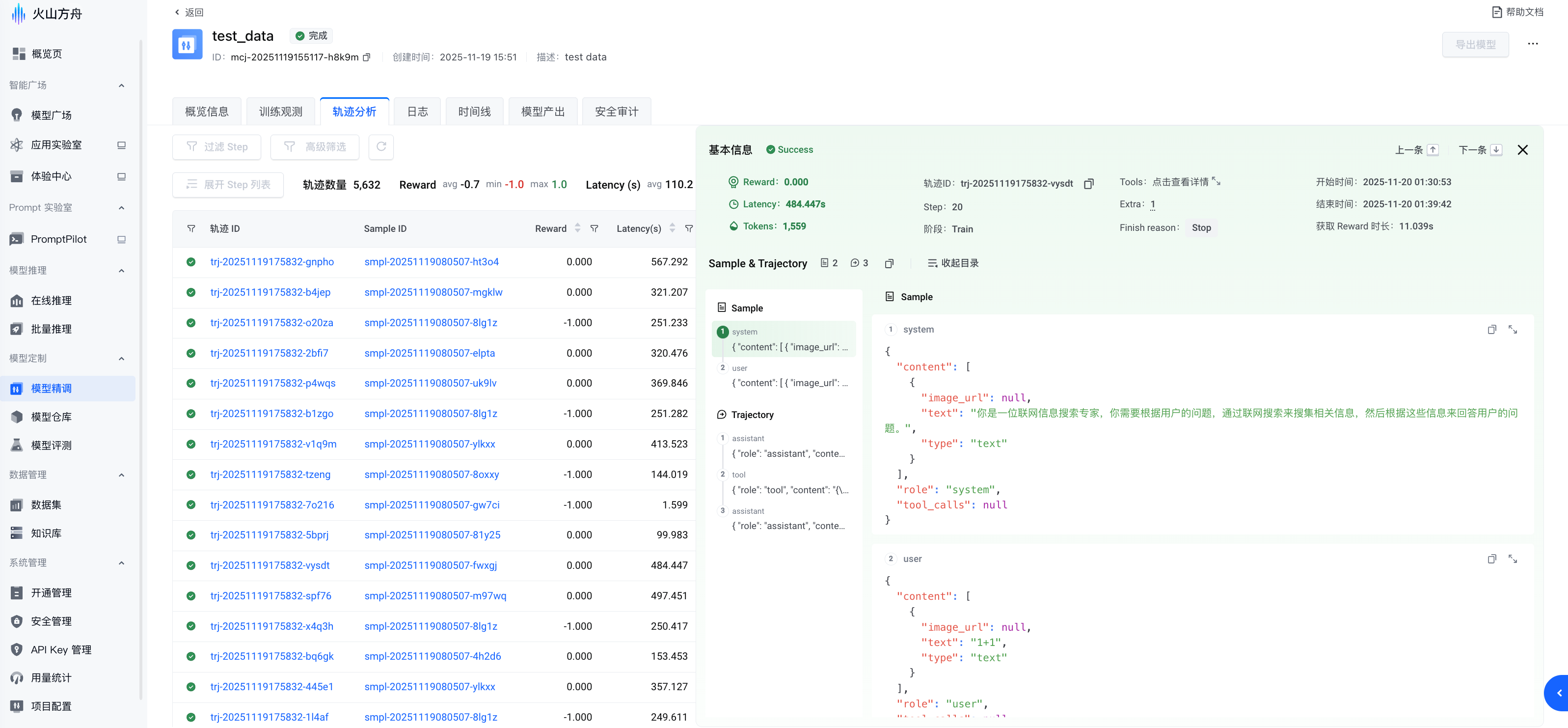Collapse the 模型定制 sidebar section

point(121,358)
